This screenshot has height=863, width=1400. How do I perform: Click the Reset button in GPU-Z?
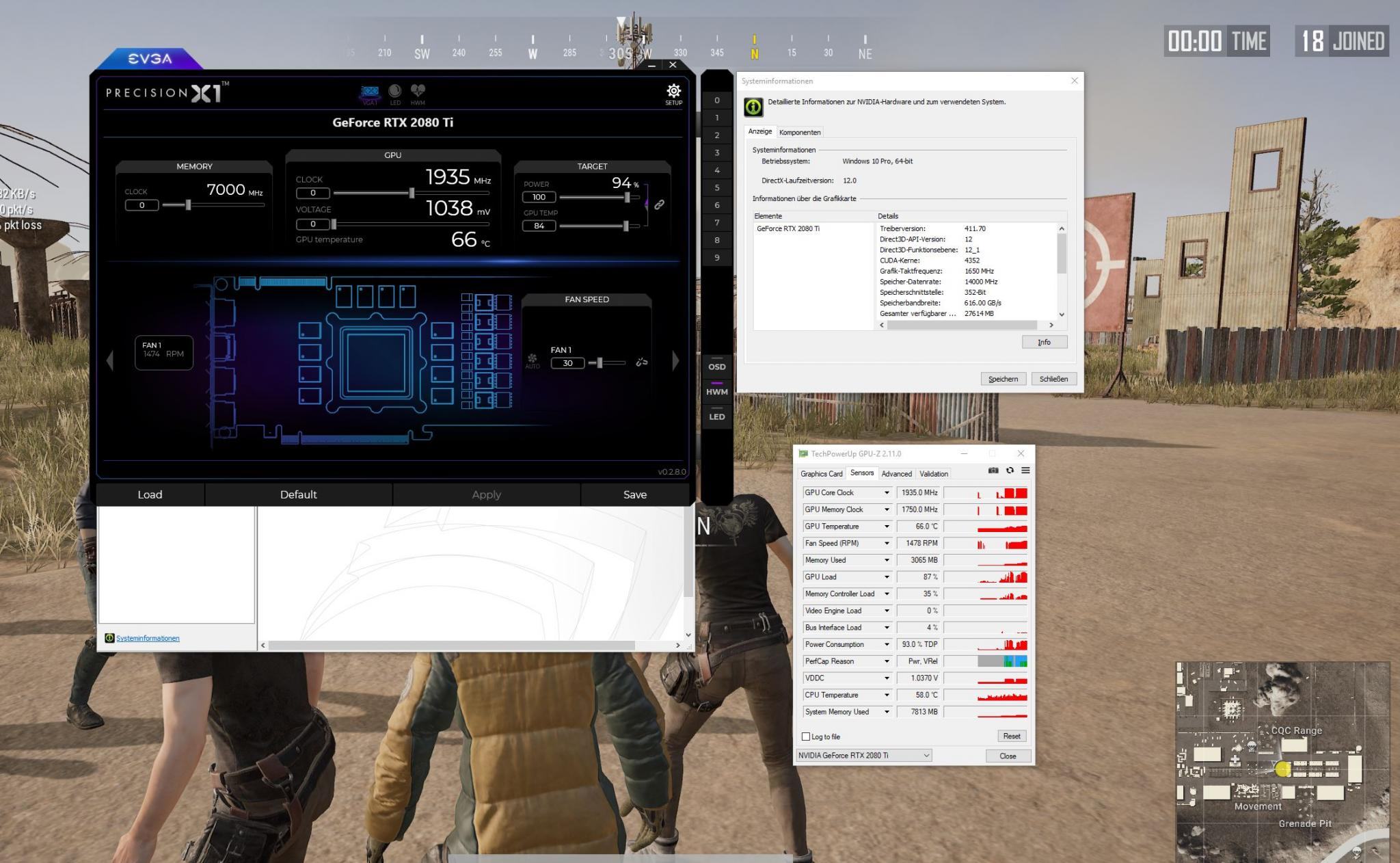[x=1012, y=736]
